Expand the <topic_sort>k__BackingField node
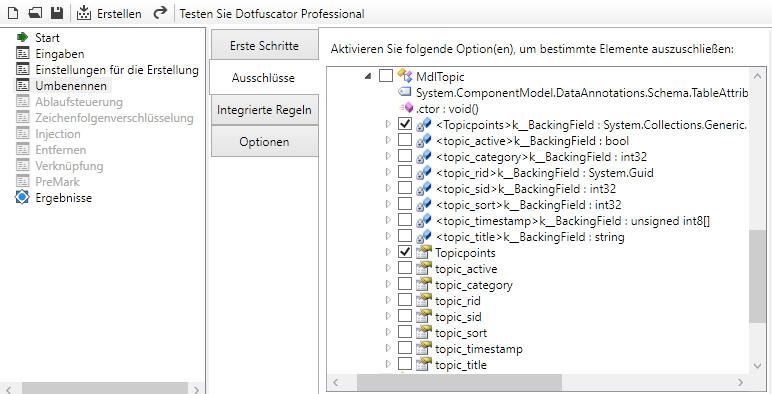Viewport: 772px width, 394px height. click(x=388, y=204)
